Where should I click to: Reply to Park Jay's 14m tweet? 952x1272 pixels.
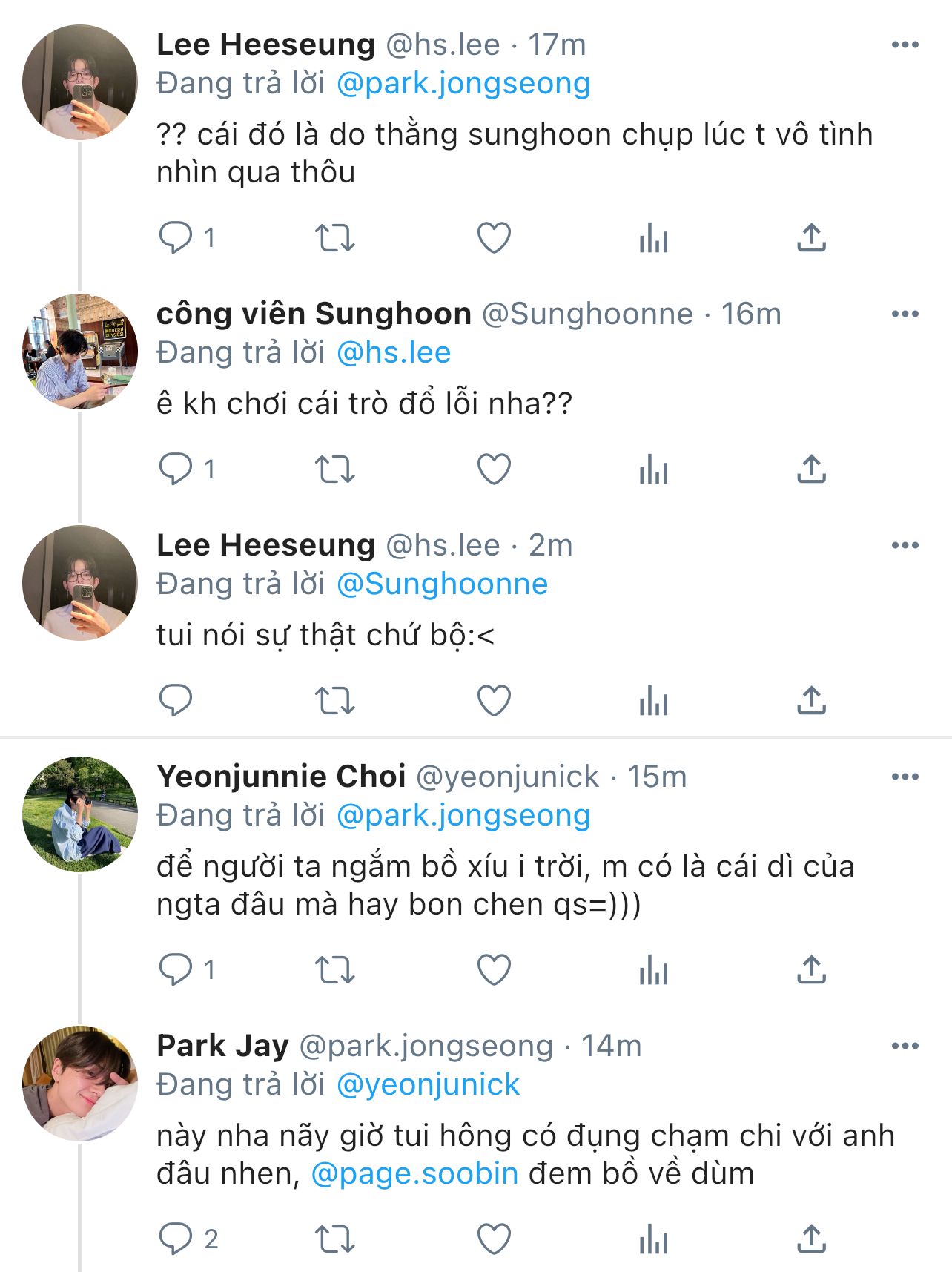pyautogui.click(x=176, y=1239)
